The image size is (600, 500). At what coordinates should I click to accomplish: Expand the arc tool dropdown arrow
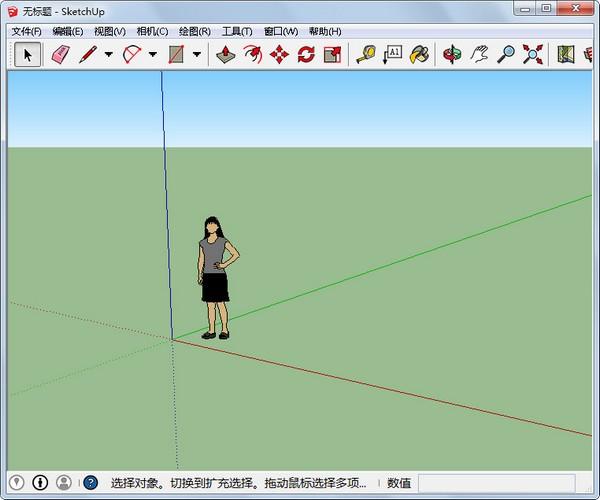(x=153, y=54)
